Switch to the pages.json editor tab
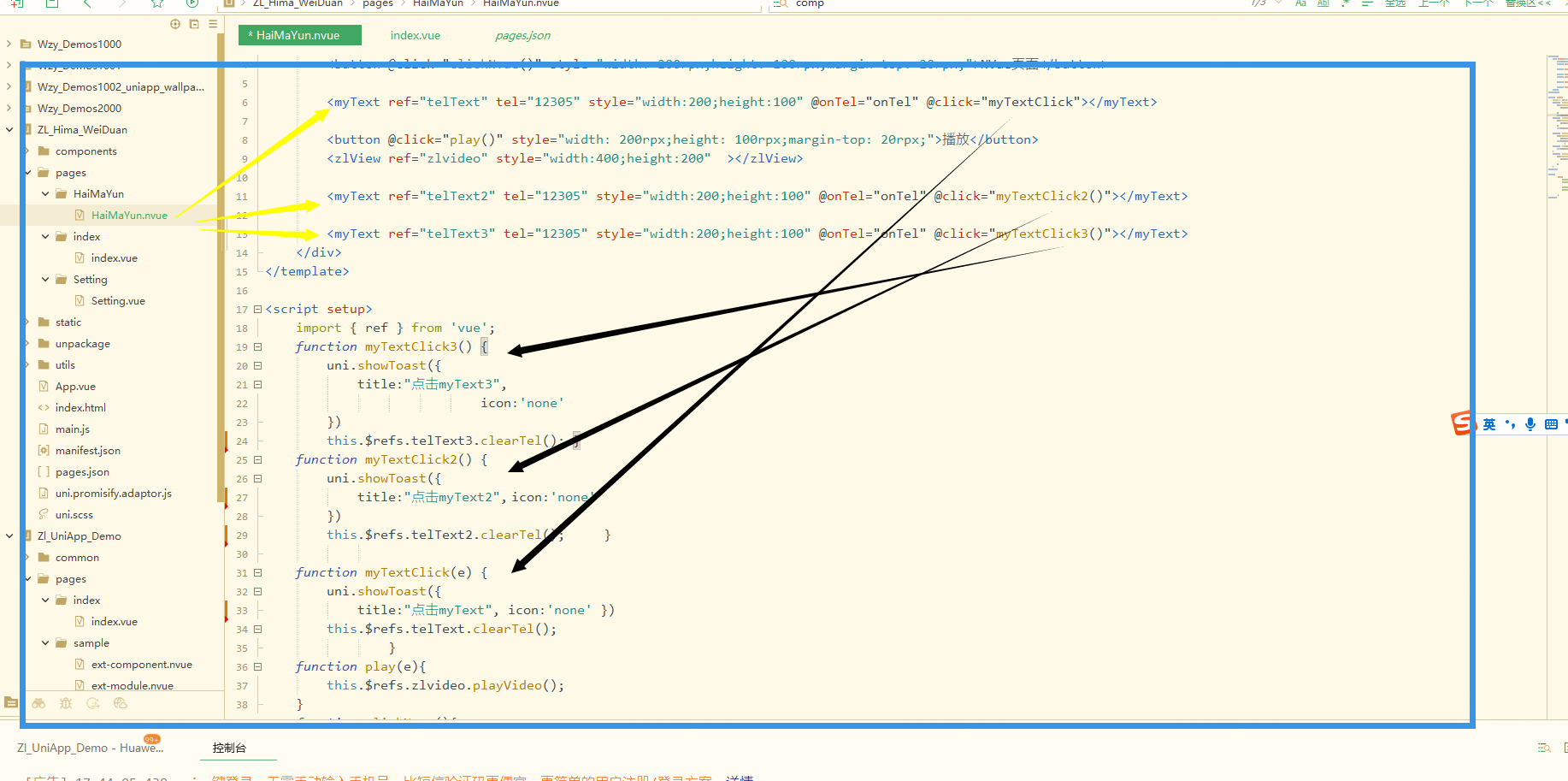This screenshot has height=781, width=1568. click(x=522, y=35)
